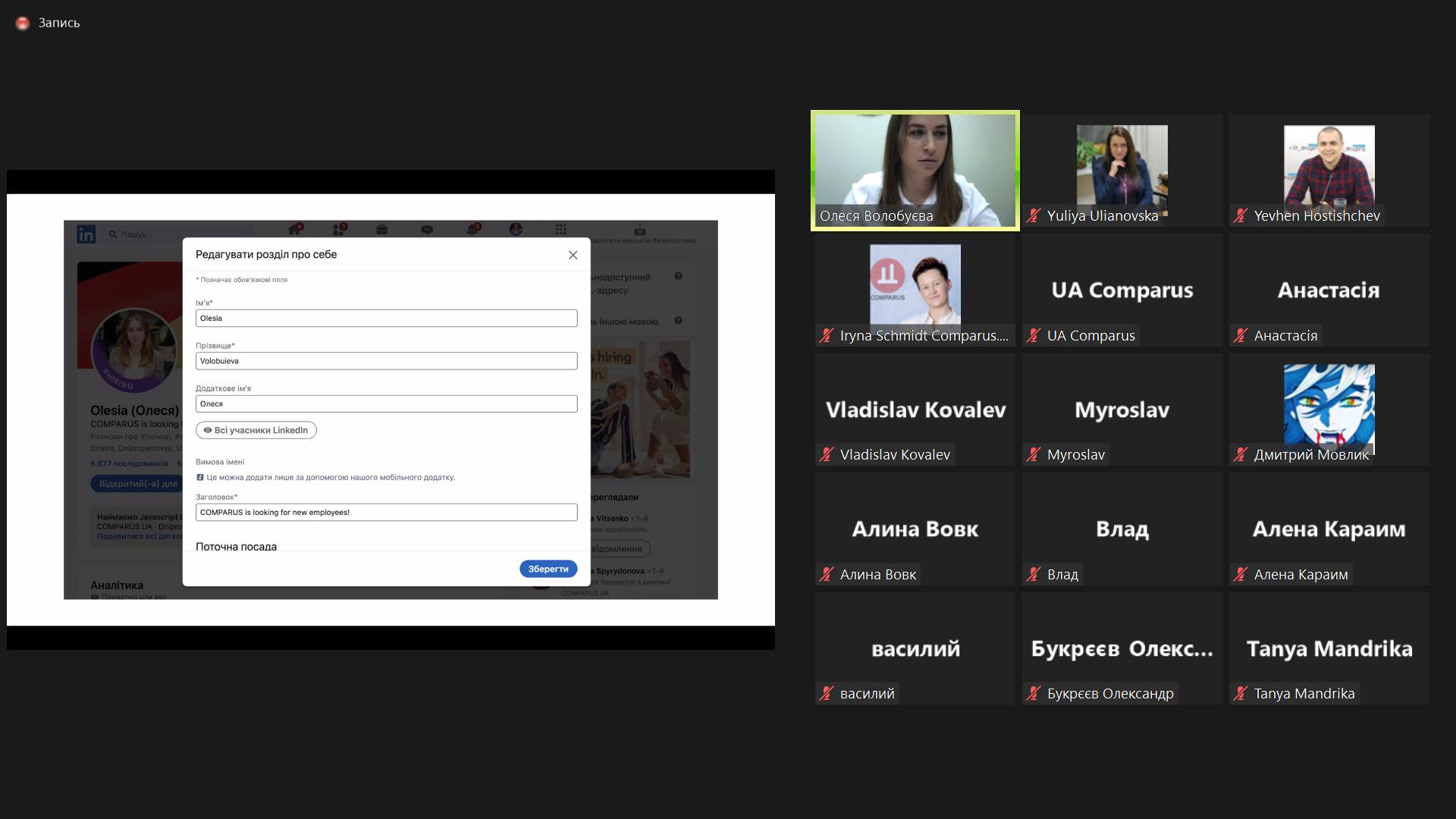Select Yuliya Ulianovska's video tile
Image resolution: width=1456 pixels, height=819 pixels.
tap(1122, 171)
